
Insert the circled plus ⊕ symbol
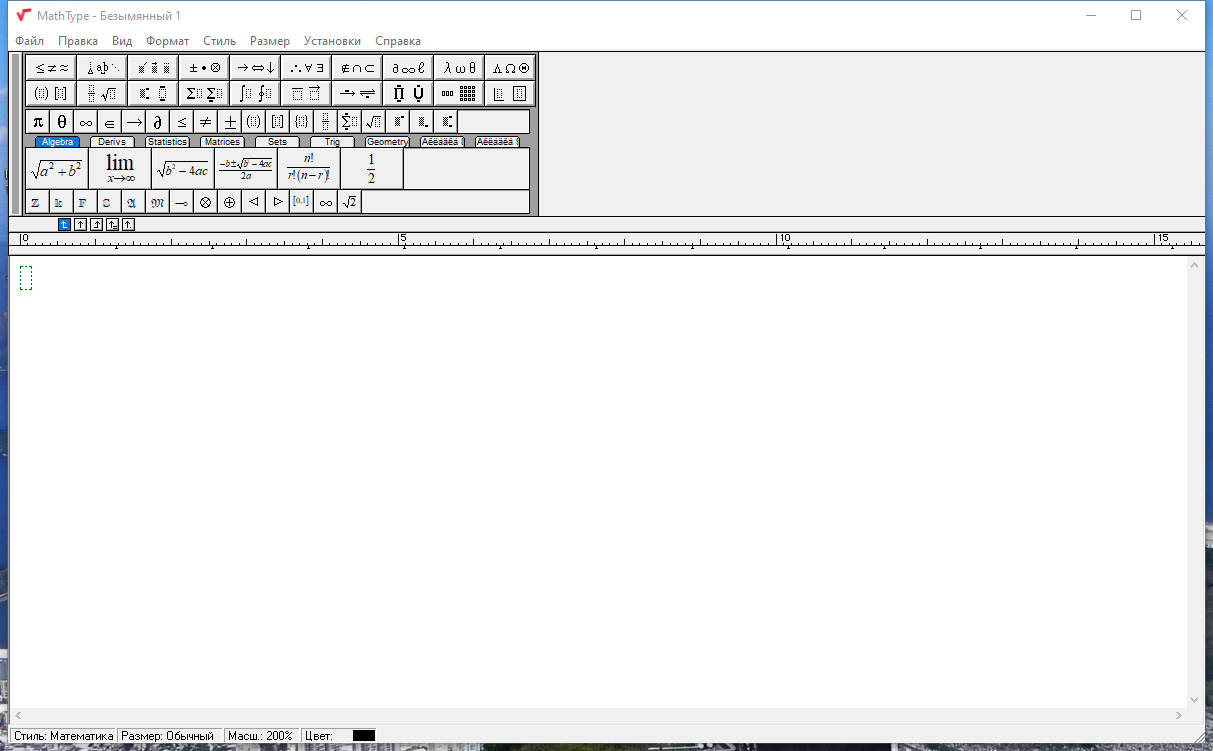point(230,202)
